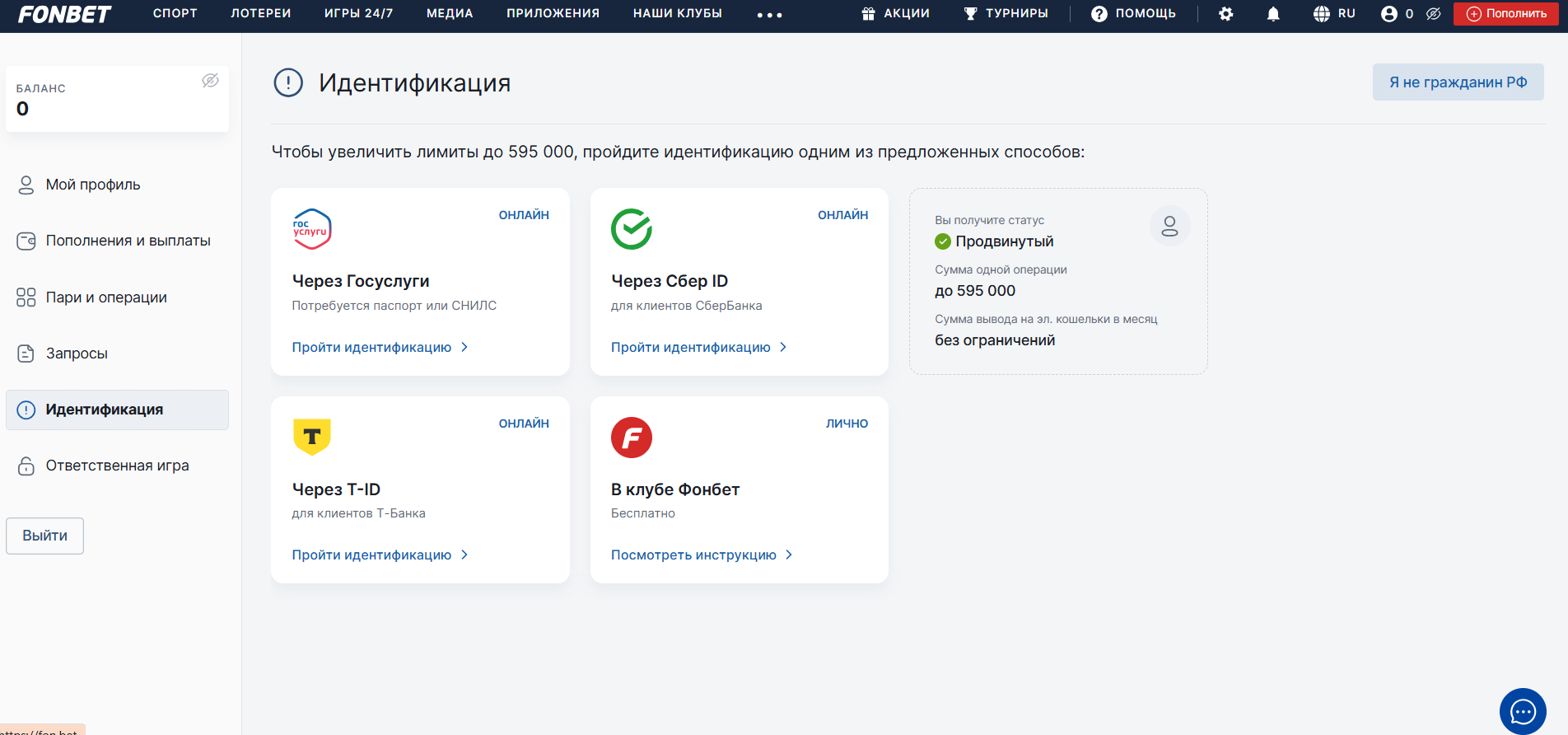Click Посмотреть инструкцию link

(x=693, y=555)
